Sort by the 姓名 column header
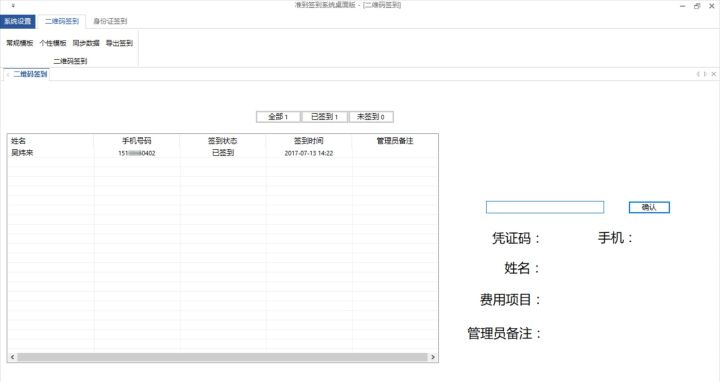This screenshot has width=720, height=382. tap(51, 140)
